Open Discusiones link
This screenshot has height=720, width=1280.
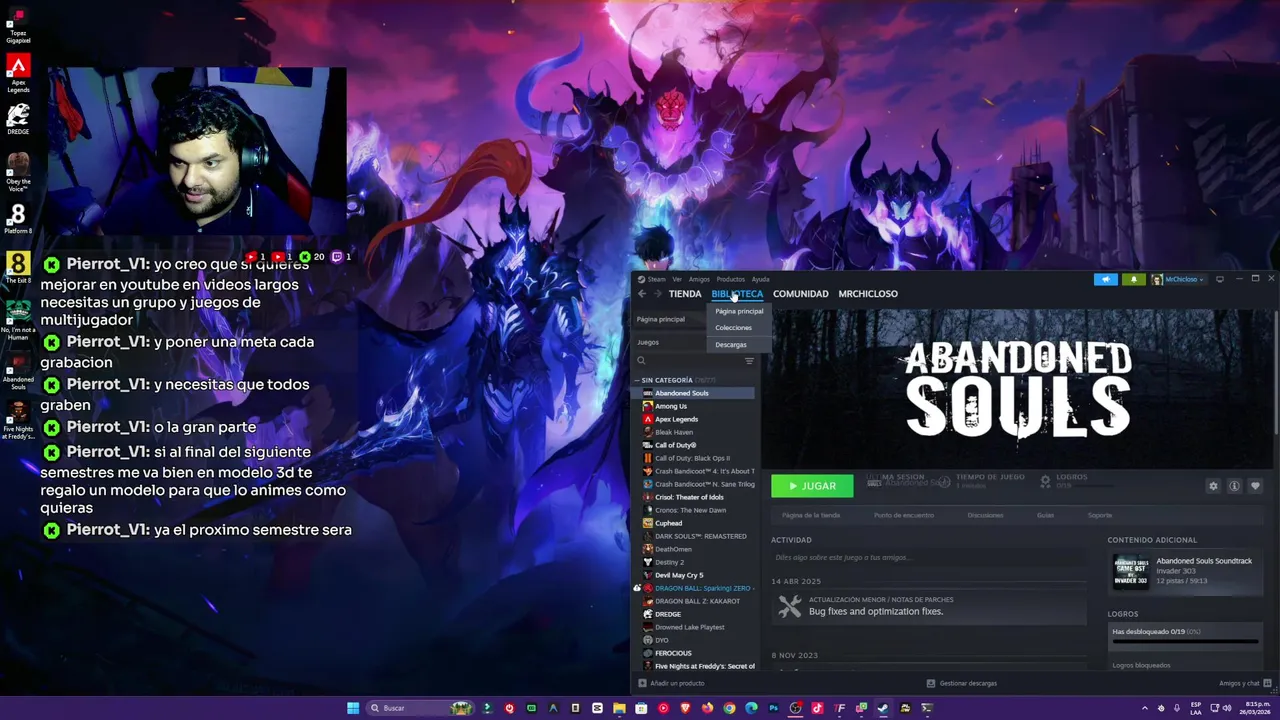(985, 515)
